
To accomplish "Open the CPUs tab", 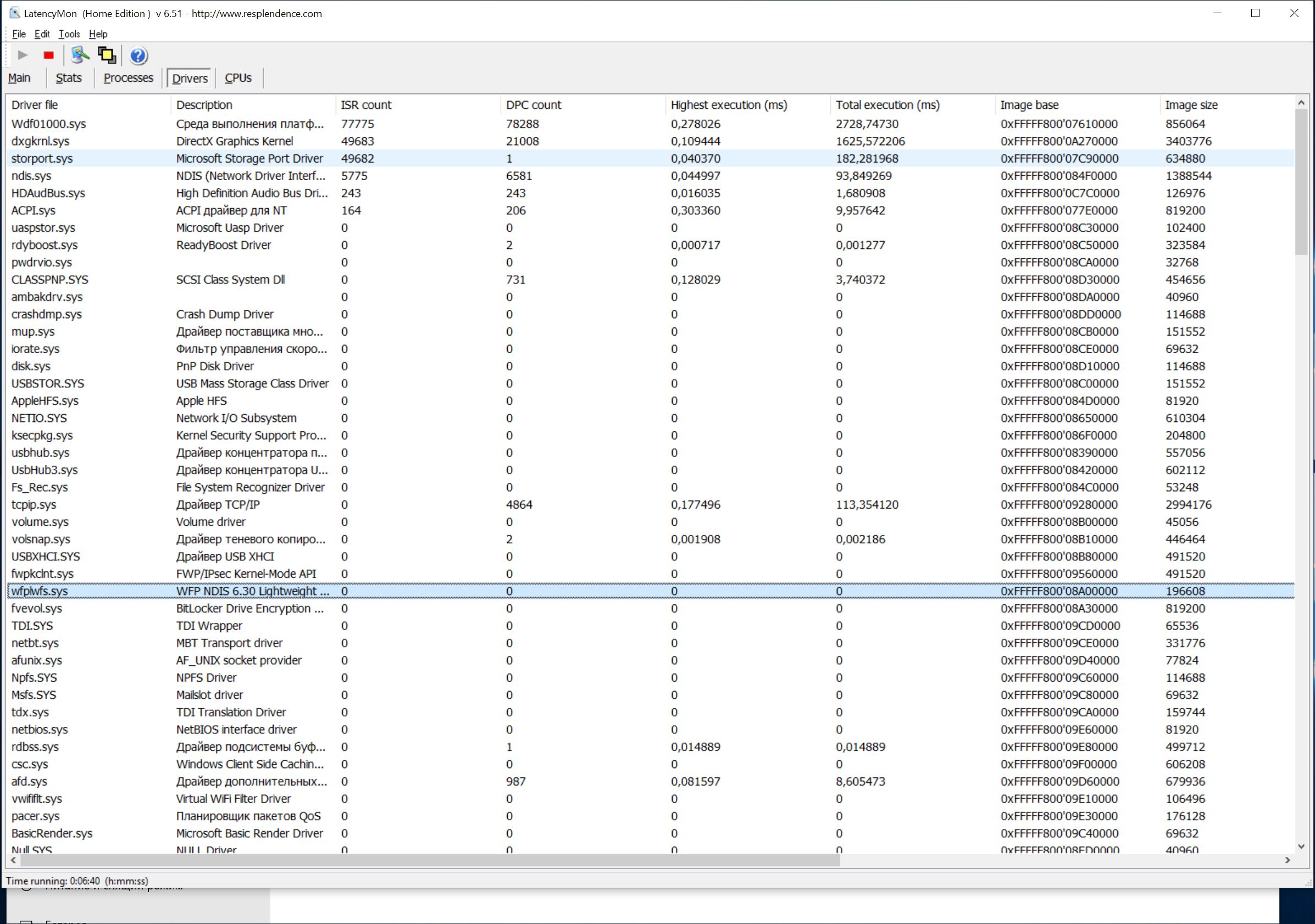I will click(238, 78).
